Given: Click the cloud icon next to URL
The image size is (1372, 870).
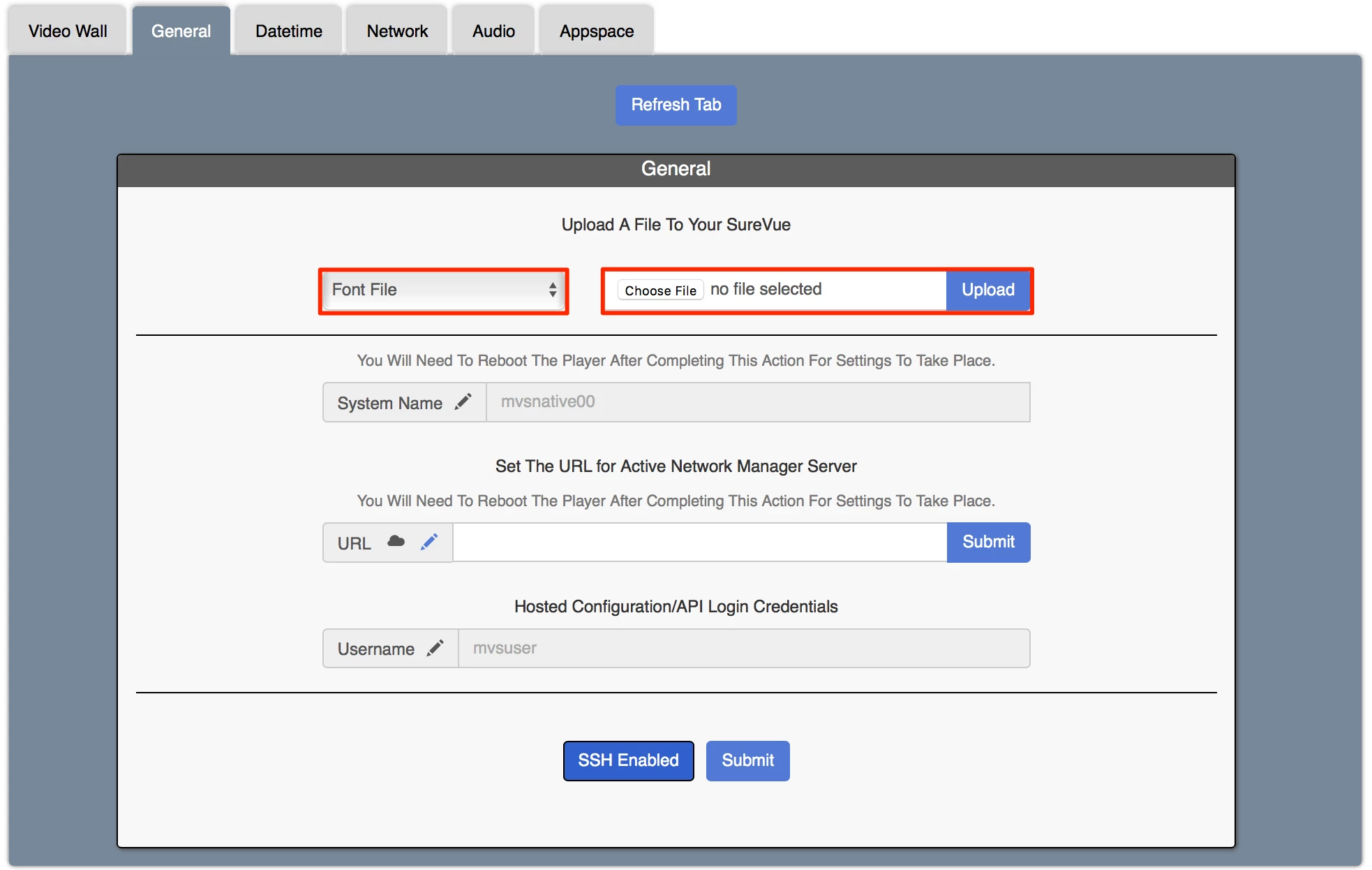Looking at the screenshot, I should [396, 542].
